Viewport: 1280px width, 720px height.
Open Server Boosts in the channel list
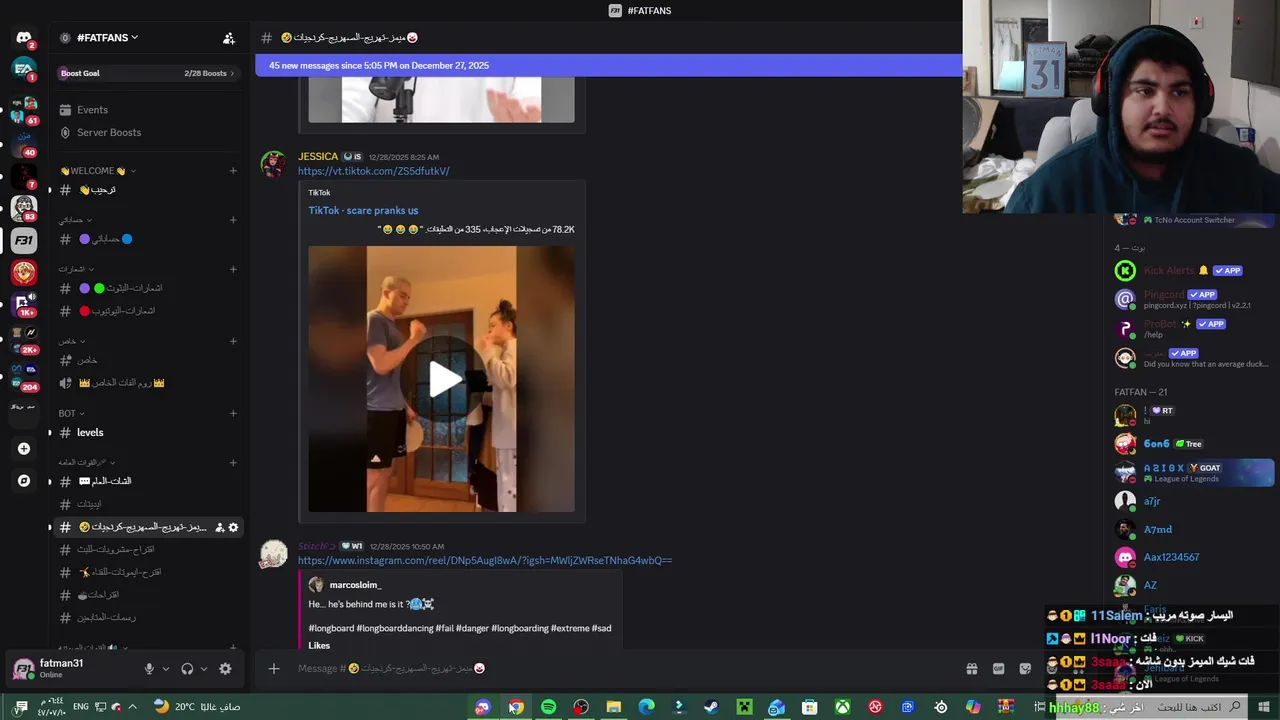[x=148, y=132]
